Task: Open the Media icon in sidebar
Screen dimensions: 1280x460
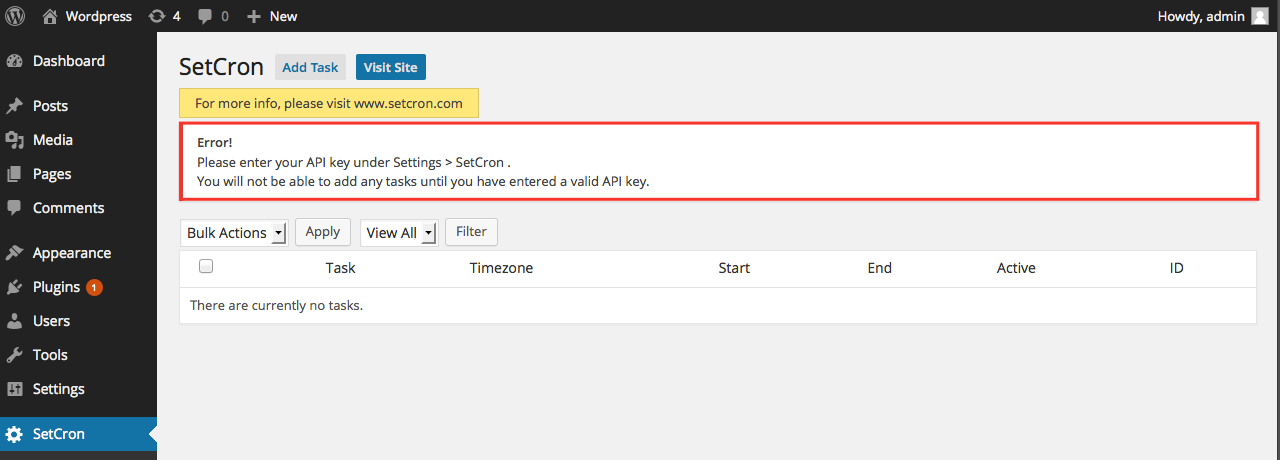Action: click(x=14, y=140)
